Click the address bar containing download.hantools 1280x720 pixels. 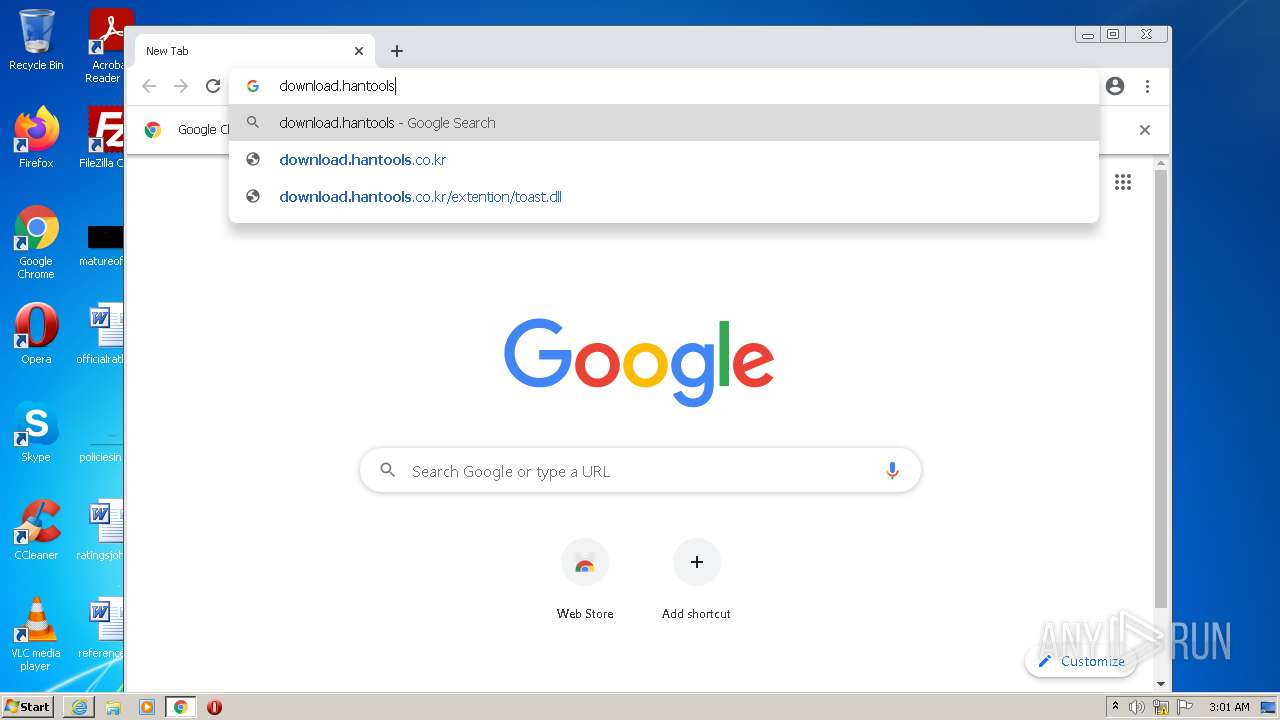click(664, 86)
